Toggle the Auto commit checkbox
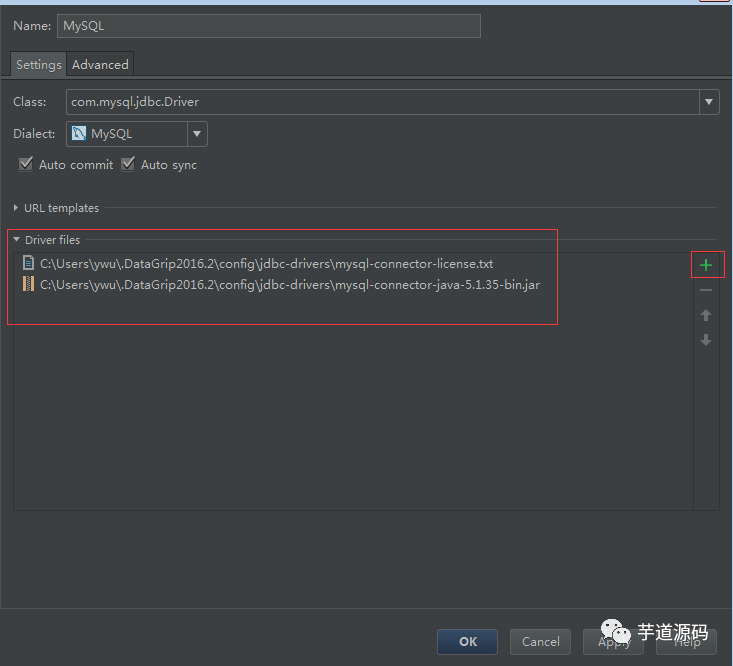 pos(26,164)
